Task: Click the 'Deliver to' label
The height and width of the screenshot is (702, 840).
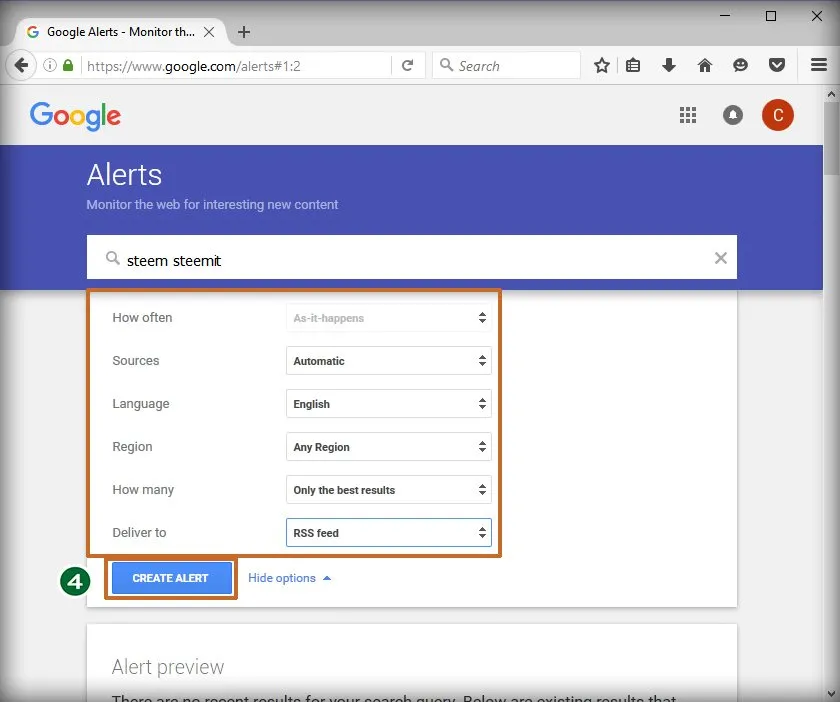Action: pos(139,533)
